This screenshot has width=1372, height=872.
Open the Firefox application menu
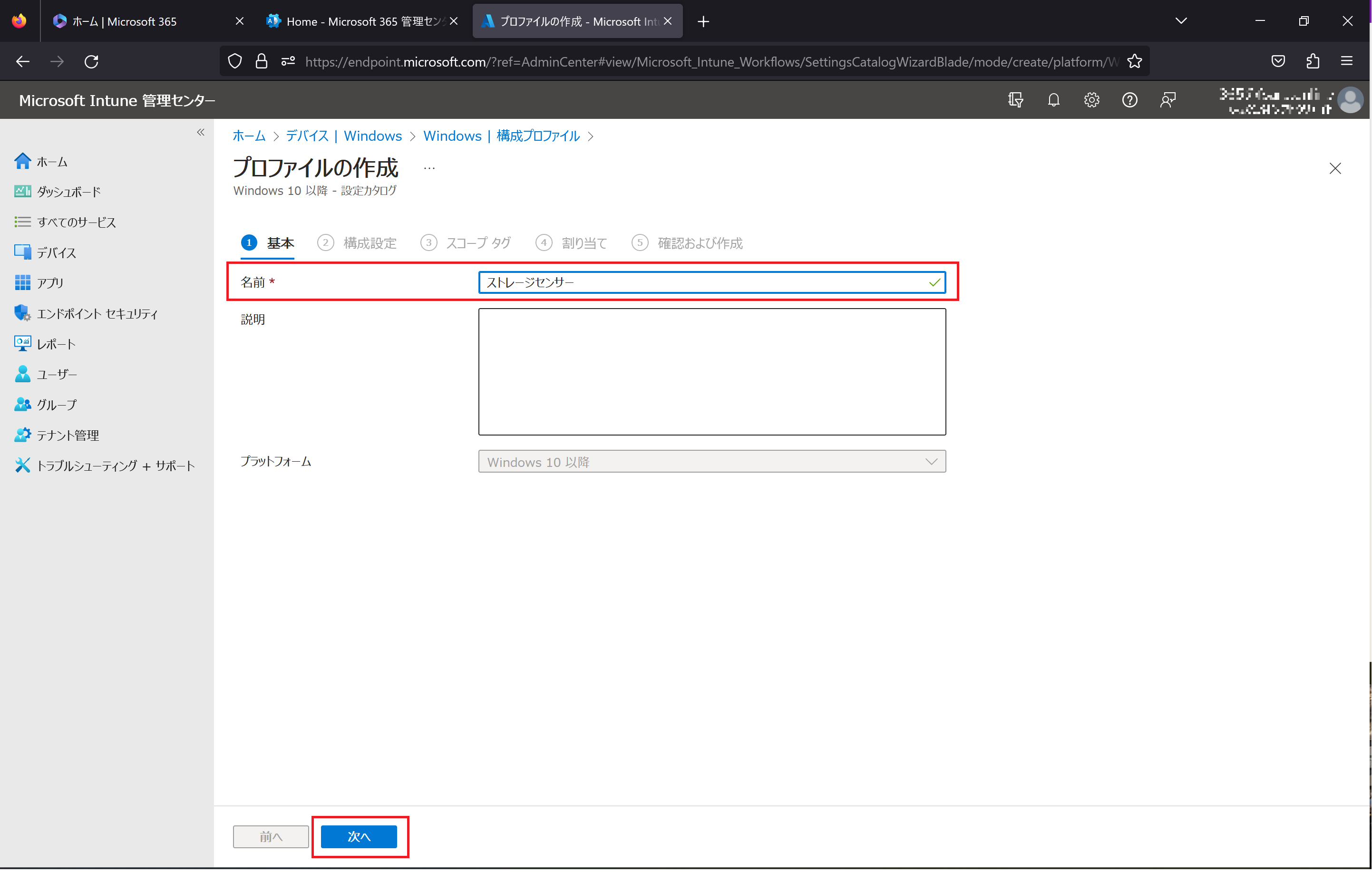tap(1347, 61)
